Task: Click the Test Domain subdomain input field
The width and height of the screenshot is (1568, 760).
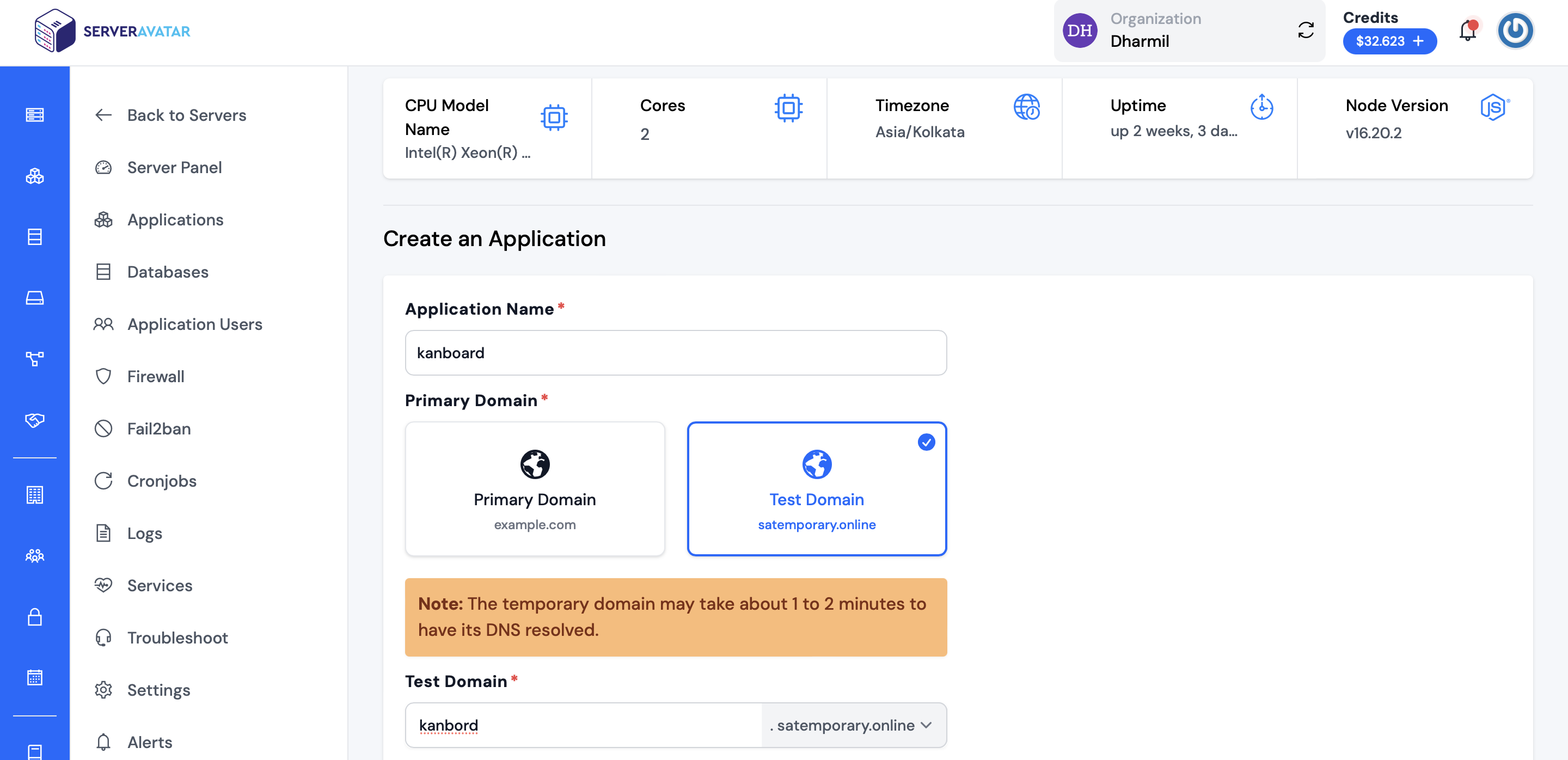Action: point(583,725)
